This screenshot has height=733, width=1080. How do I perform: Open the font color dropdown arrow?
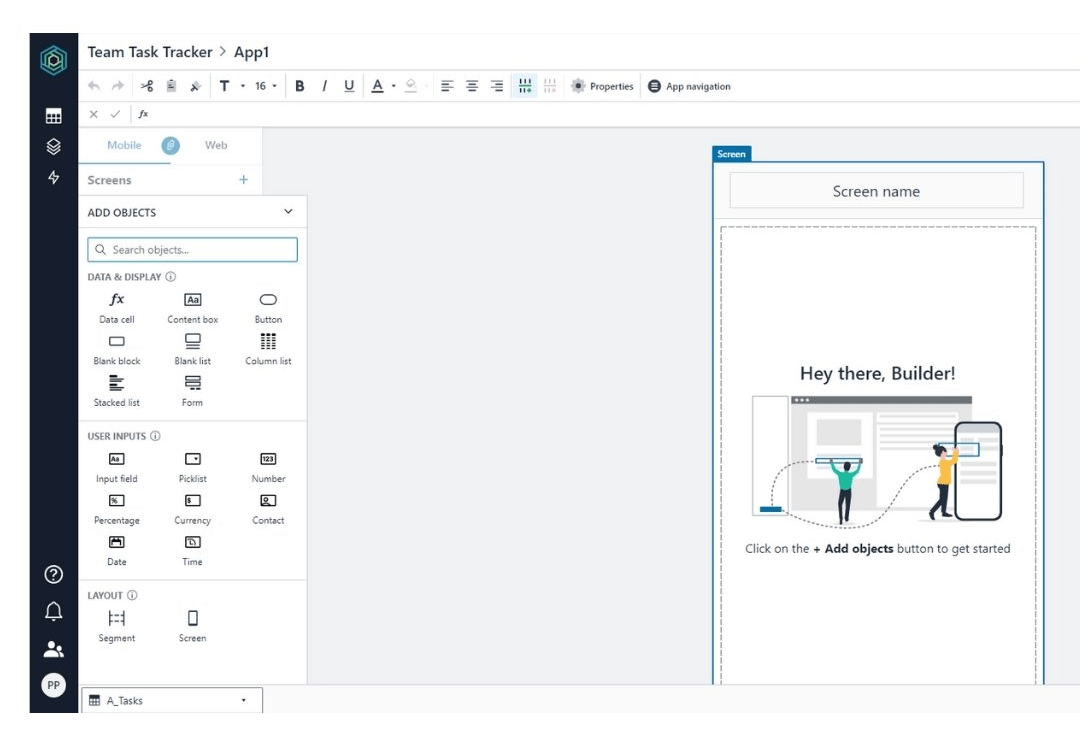pos(394,86)
